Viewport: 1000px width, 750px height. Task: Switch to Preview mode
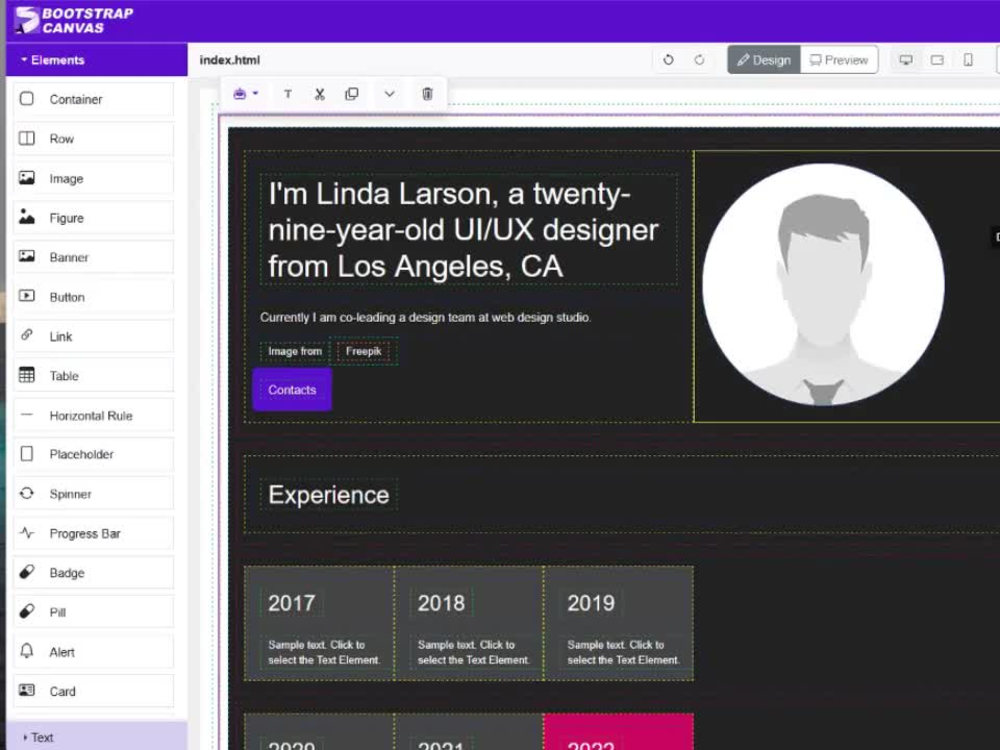839,60
